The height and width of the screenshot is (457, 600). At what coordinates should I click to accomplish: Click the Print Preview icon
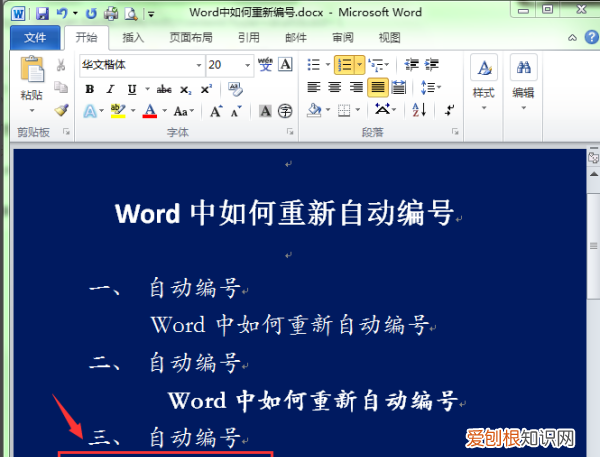click(131, 14)
